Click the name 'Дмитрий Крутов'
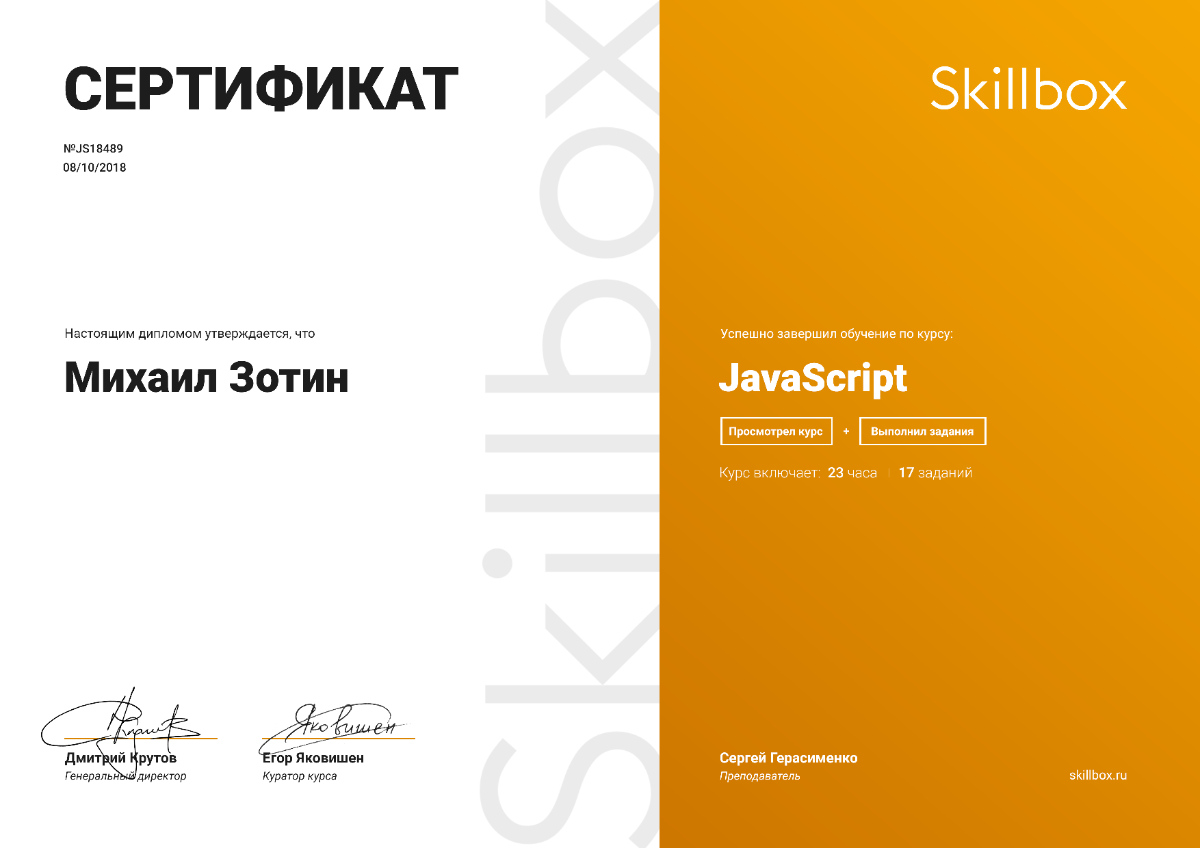This screenshot has width=1200, height=848. tap(121, 758)
